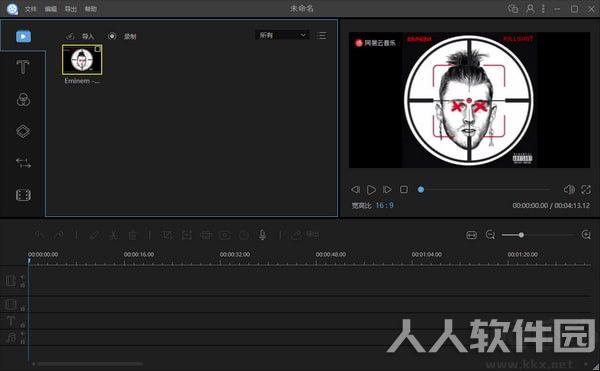Open the feedback chat icon in title bar
The image size is (600, 371).
coord(513,8)
